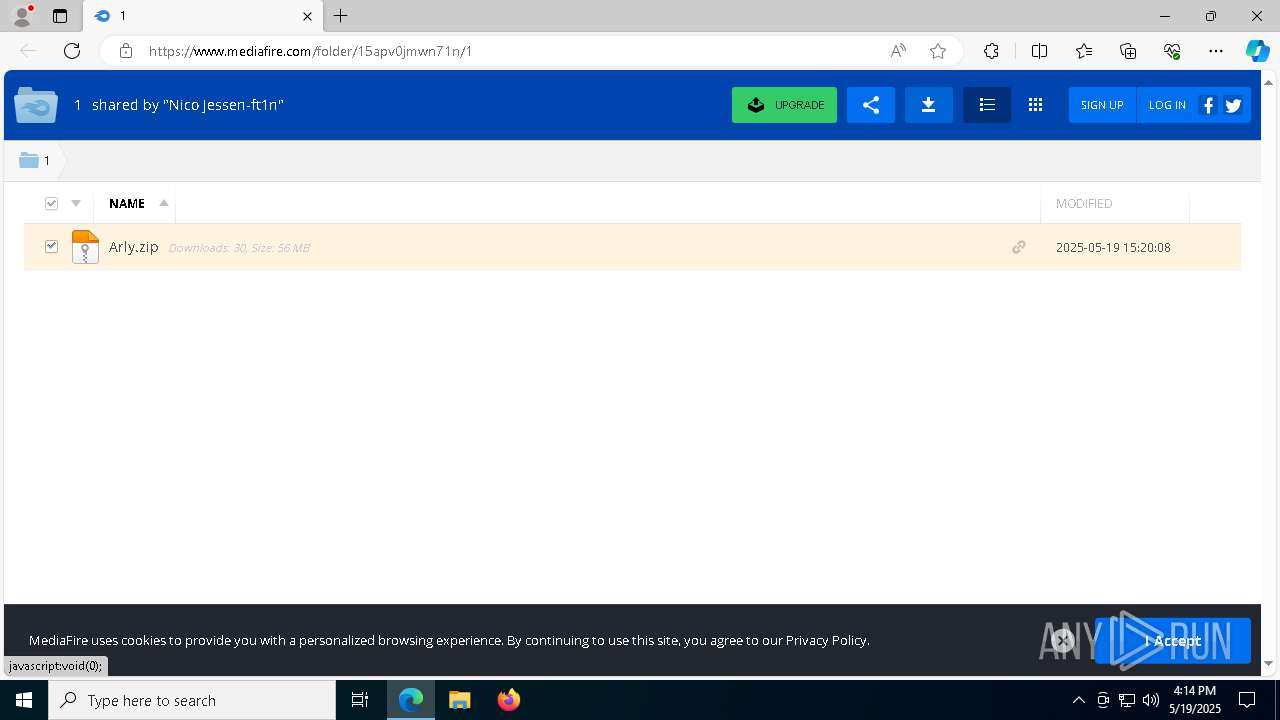Dismiss cookie banner close icon
The height and width of the screenshot is (720, 1280).
click(1063, 641)
